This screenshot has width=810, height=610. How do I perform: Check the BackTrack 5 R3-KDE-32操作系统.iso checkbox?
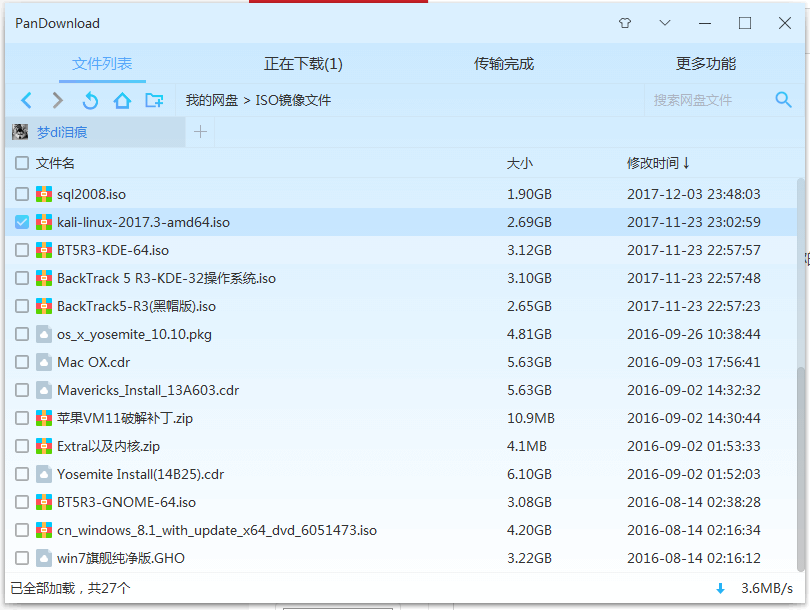tap(22, 278)
